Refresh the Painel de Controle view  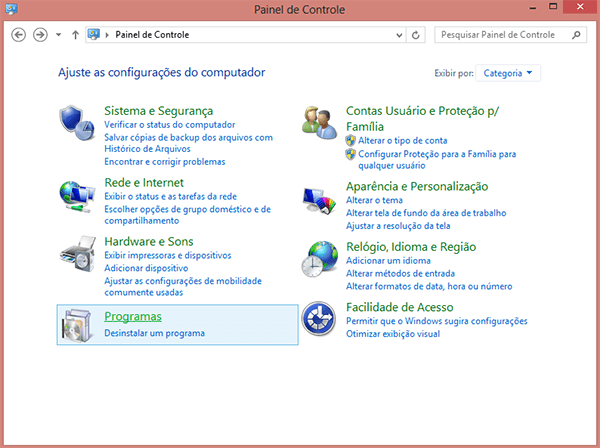coord(416,35)
